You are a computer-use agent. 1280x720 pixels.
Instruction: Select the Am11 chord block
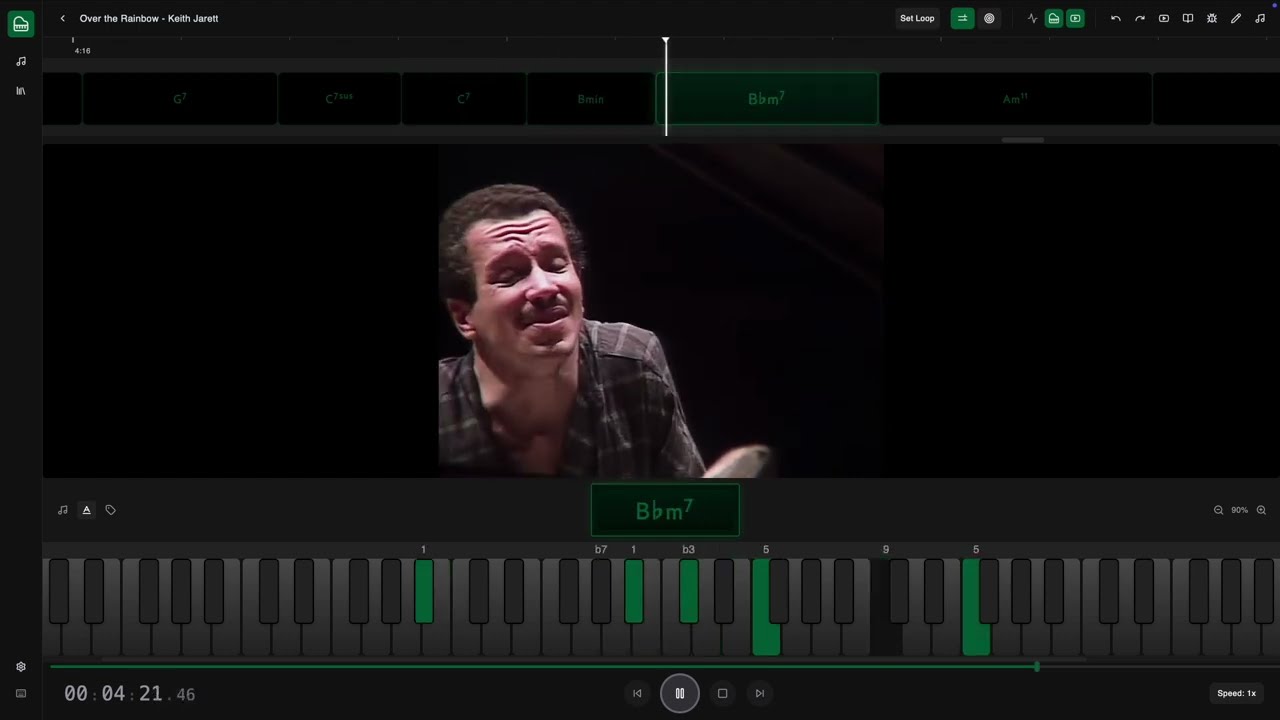(x=1015, y=99)
